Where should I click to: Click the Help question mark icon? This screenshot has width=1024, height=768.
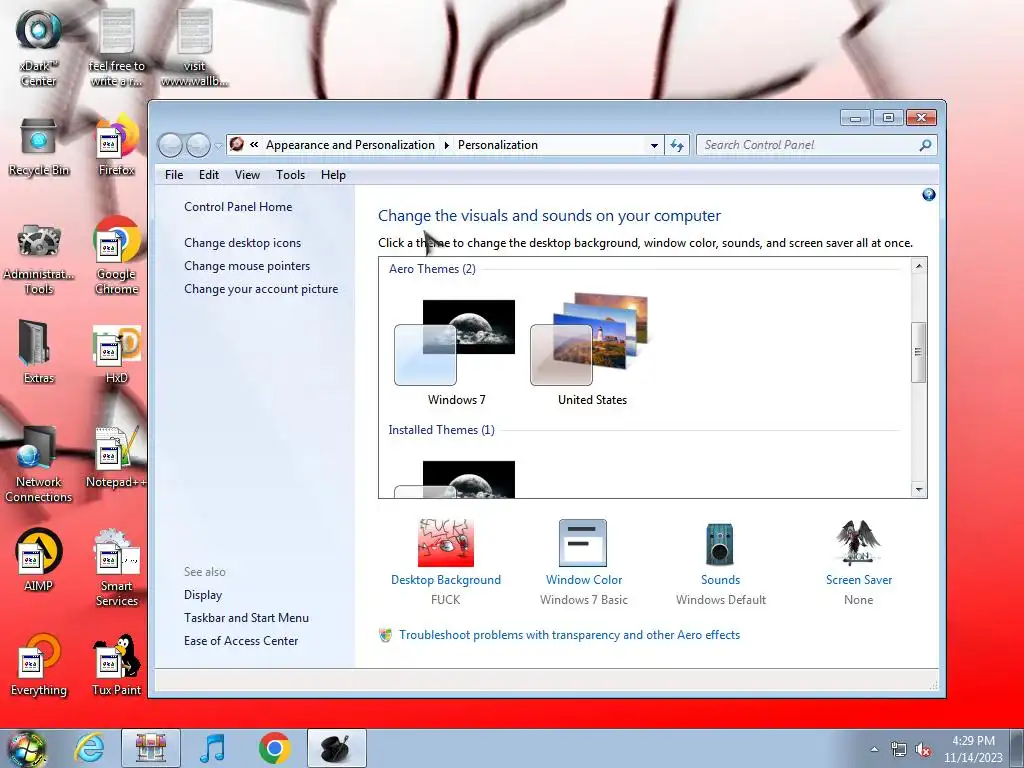click(929, 195)
